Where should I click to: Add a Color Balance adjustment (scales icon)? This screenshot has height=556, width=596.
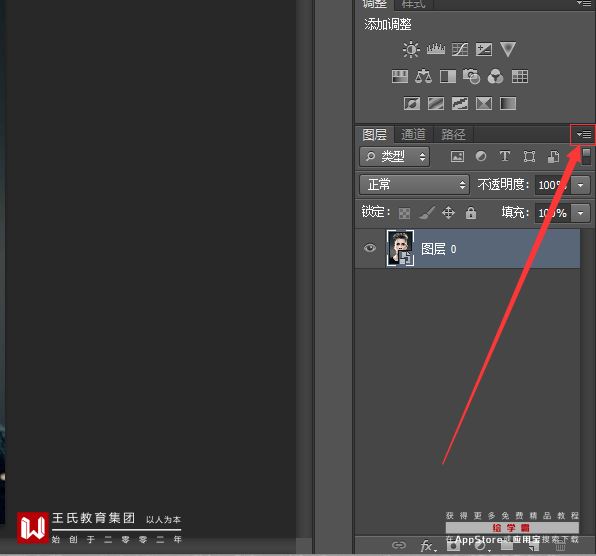click(423, 76)
